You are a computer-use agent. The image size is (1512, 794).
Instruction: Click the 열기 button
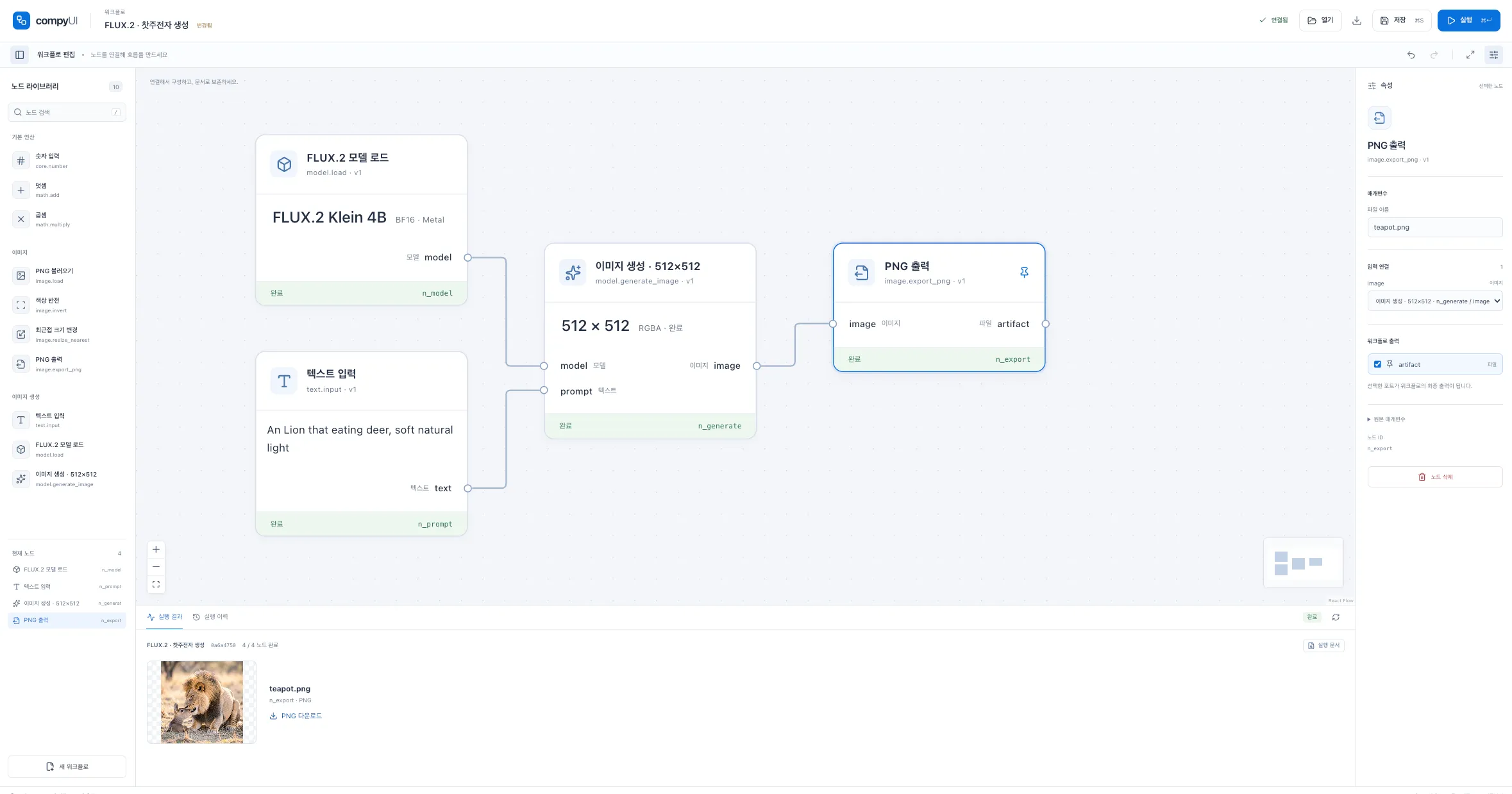click(1320, 21)
